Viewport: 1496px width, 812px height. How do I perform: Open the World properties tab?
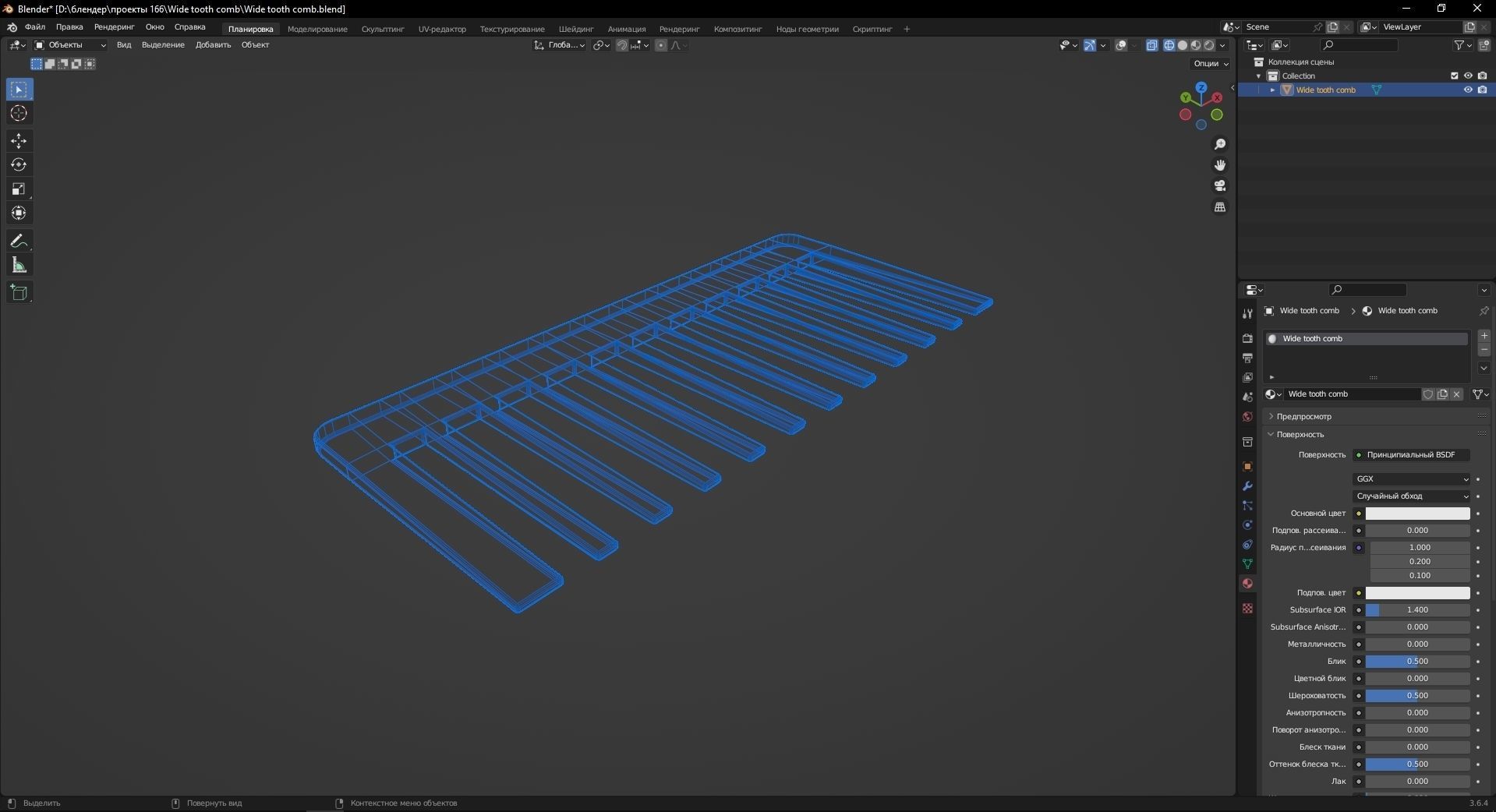tap(1247, 416)
